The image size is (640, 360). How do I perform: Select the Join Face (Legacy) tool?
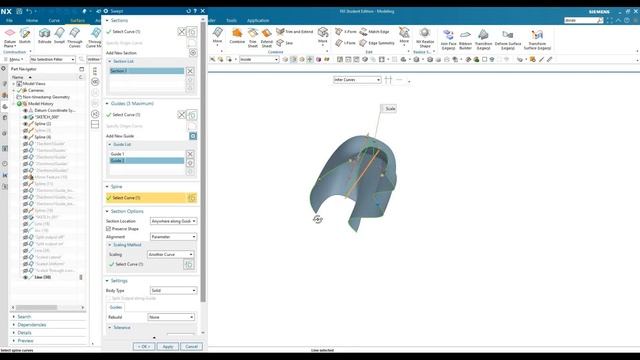448,39
